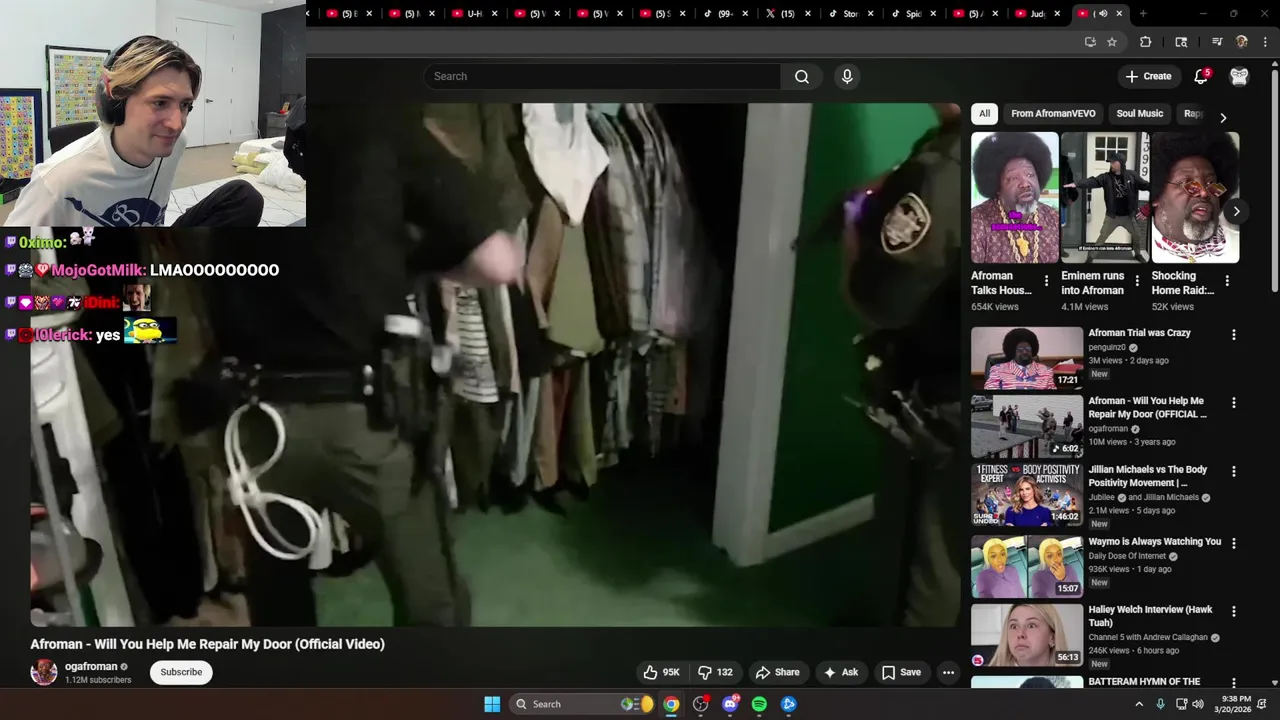Open Chrome extensions puzzle icon
1280x720 pixels.
click(1146, 42)
